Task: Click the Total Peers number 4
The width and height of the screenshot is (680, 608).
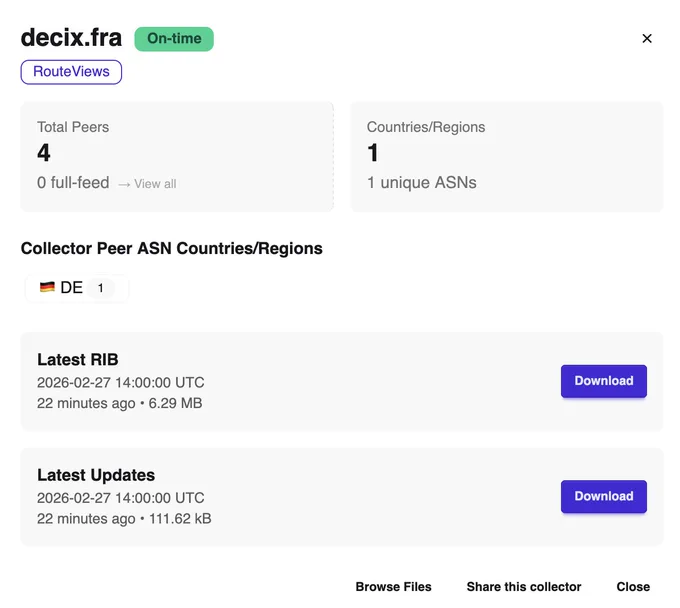Action: pos(44,153)
